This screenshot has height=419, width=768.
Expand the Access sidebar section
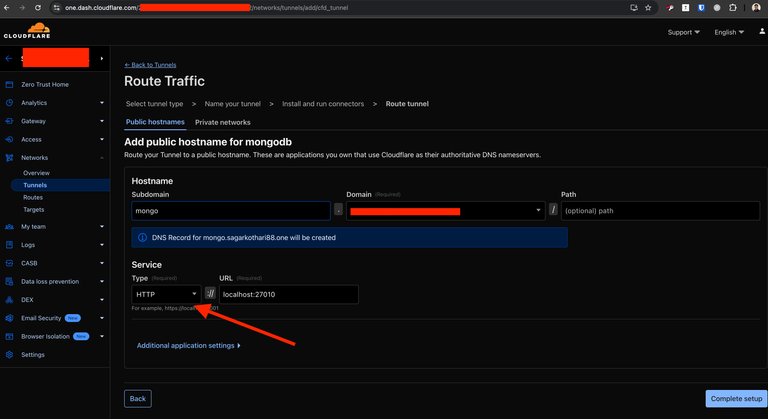tap(102, 139)
